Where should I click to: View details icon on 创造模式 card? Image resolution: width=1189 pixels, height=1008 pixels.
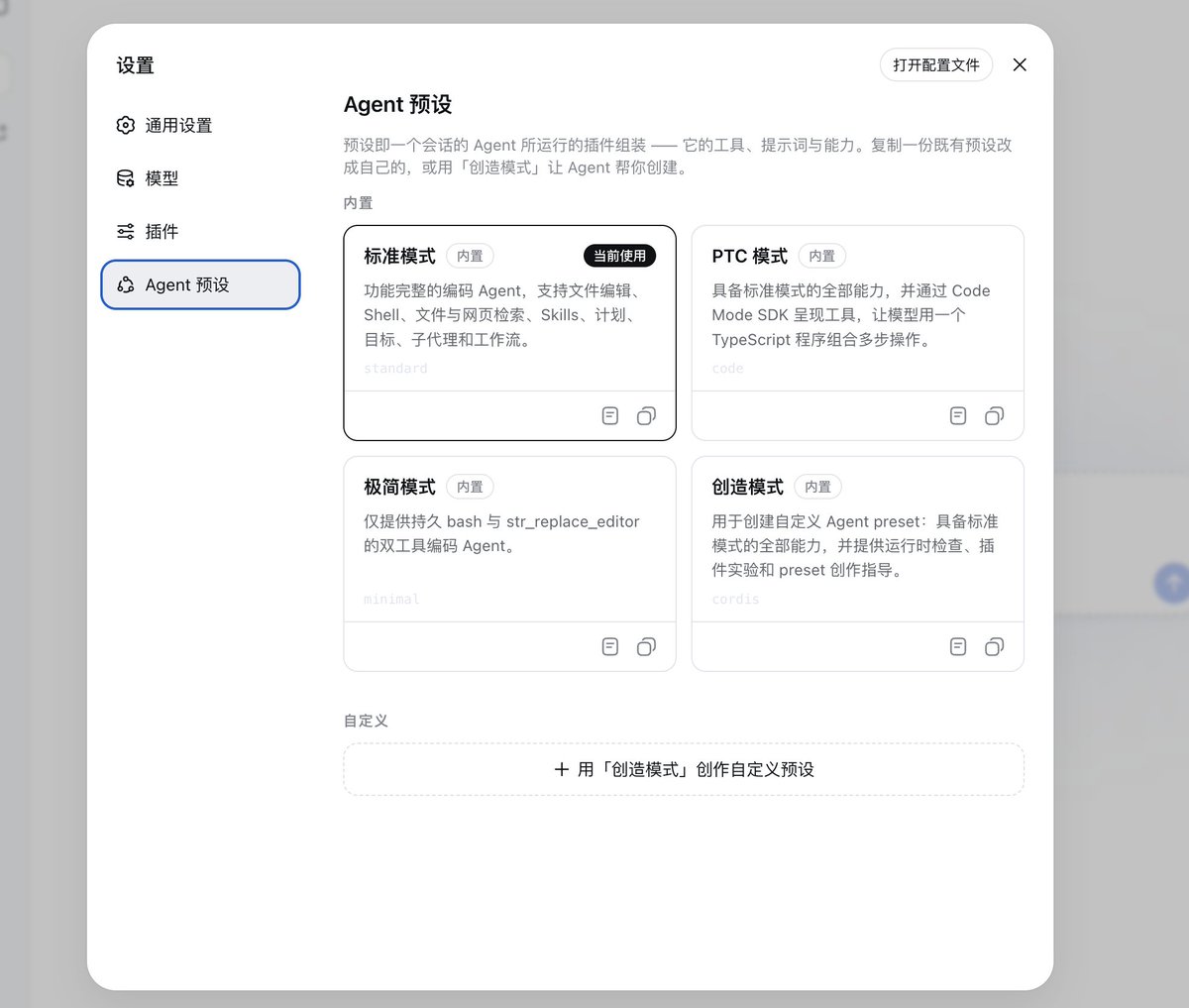(958, 646)
